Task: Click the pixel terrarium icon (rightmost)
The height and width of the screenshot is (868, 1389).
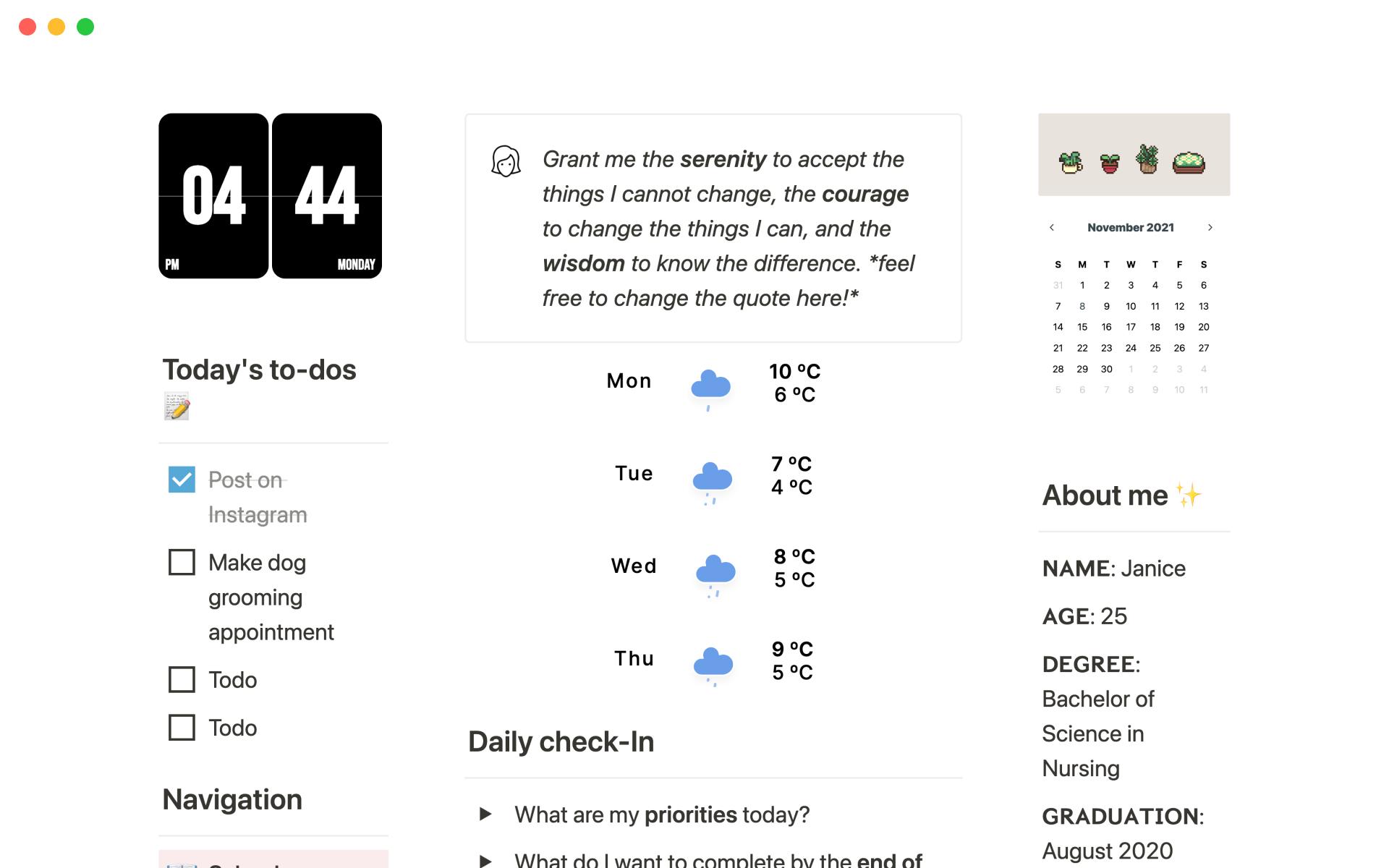Action: pos(1189,160)
